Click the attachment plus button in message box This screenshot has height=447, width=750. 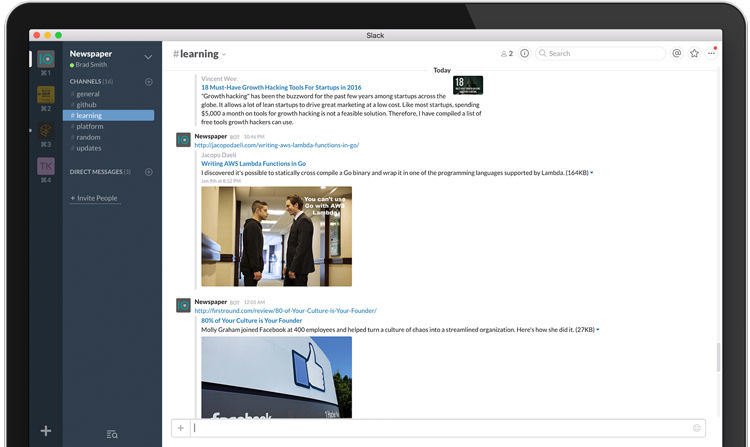181,428
